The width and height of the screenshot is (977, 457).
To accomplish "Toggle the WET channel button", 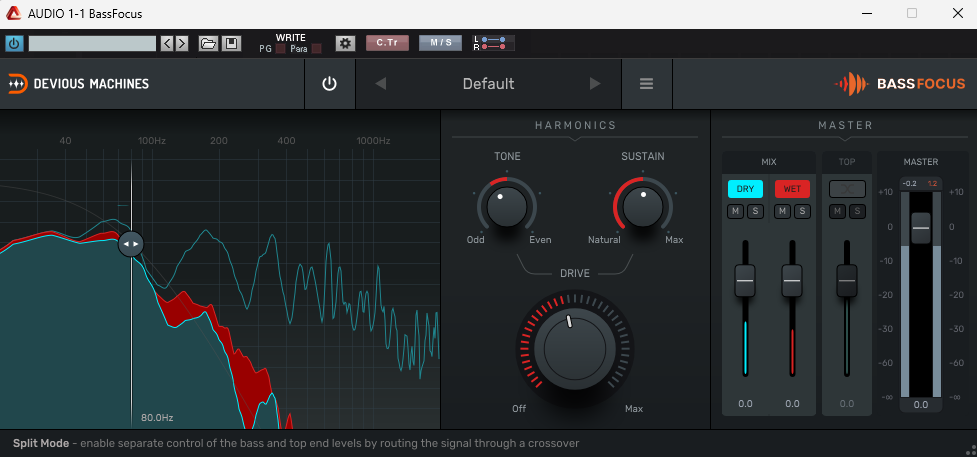I will coord(792,189).
